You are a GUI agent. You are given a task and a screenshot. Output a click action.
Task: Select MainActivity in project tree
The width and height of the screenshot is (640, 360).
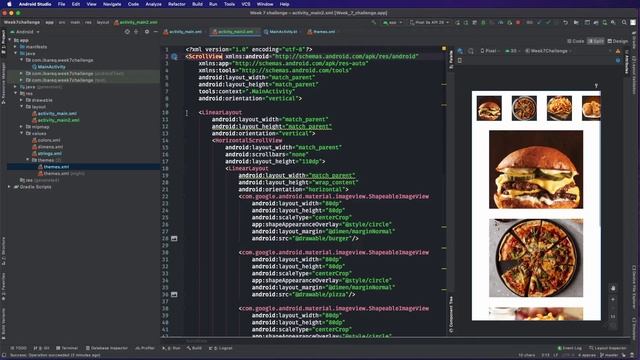[49, 67]
